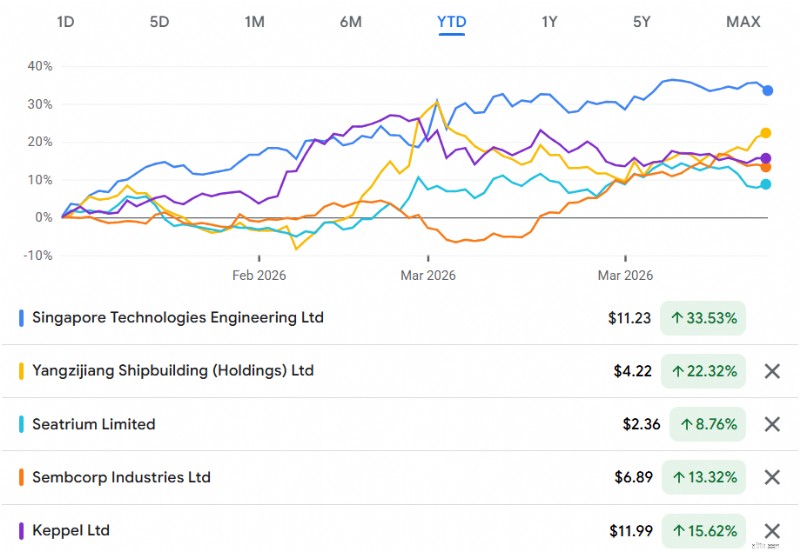Click the 15.62% gain badge
The image size is (800, 551).
point(704,531)
